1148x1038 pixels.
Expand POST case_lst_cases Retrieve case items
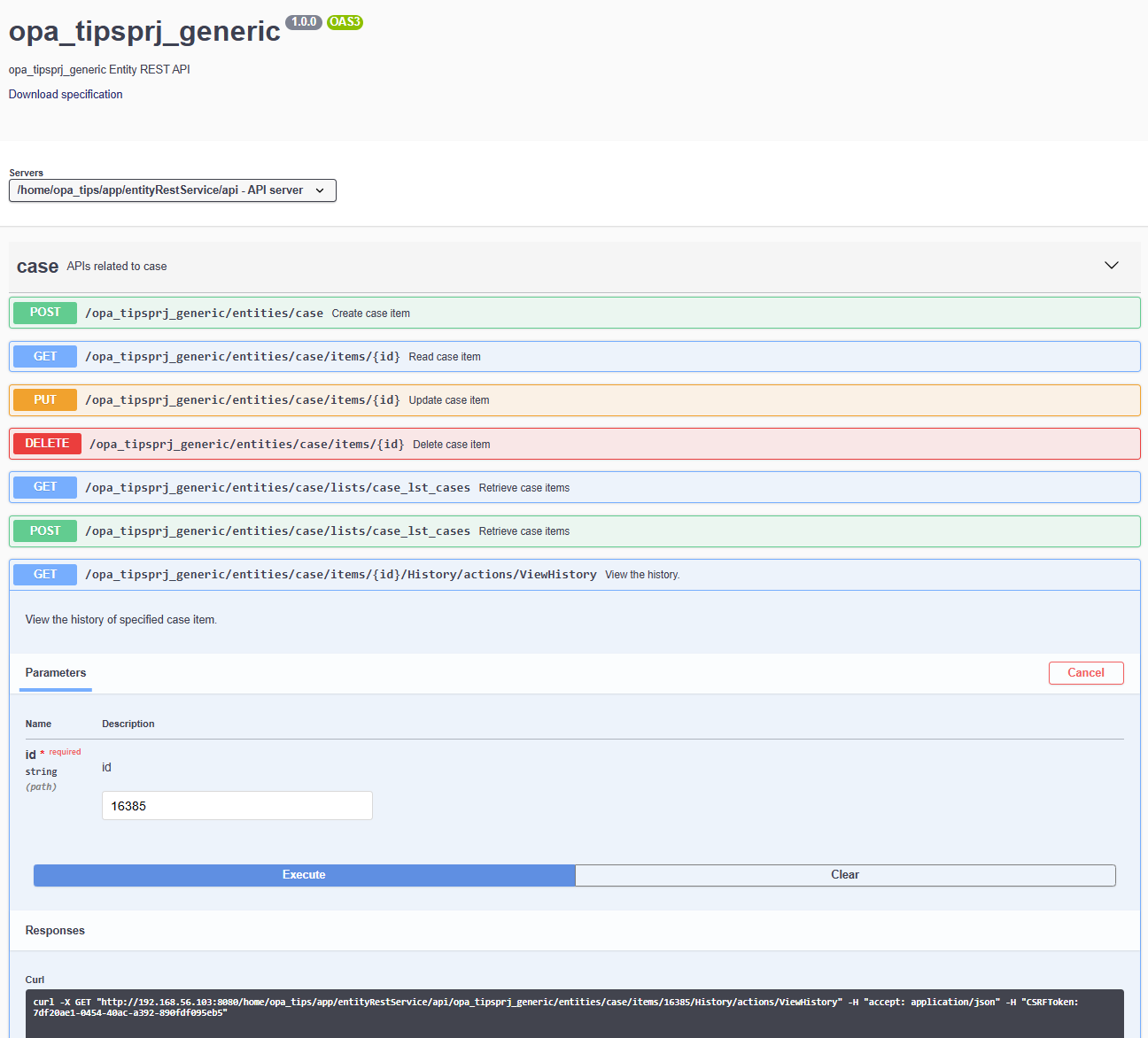click(x=575, y=531)
